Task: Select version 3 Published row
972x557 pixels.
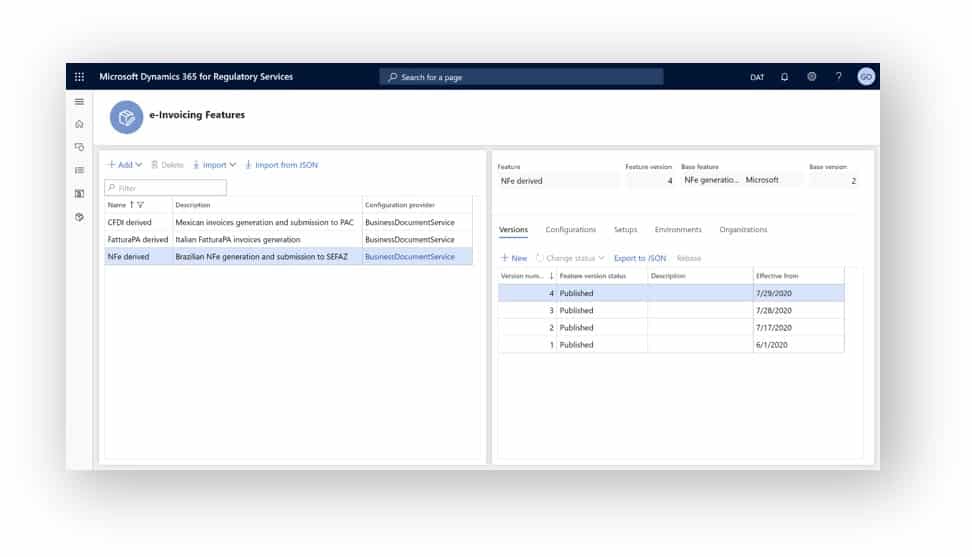Action: point(671,310)
